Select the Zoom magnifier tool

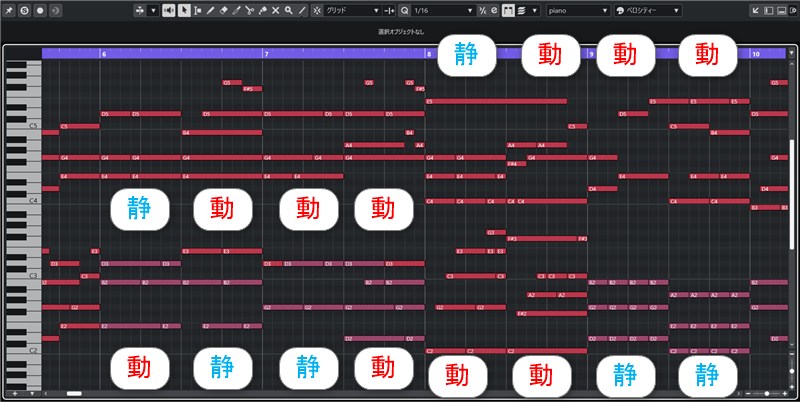(x=289, y=10)
